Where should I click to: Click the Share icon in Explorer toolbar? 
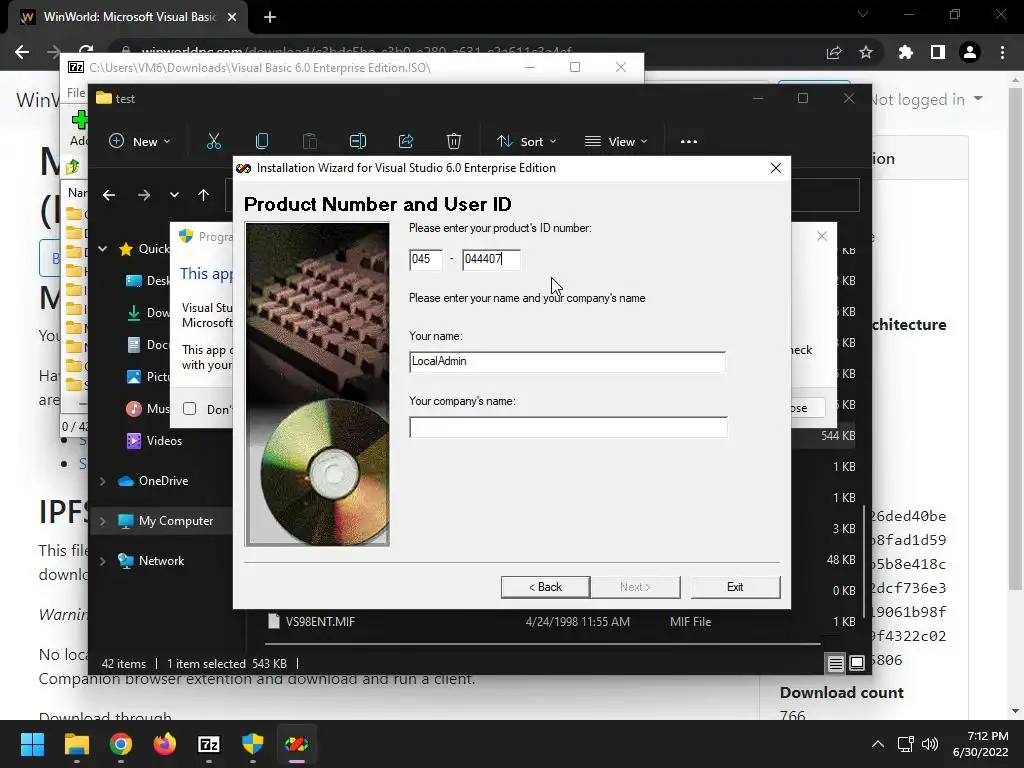click(406, 142)
